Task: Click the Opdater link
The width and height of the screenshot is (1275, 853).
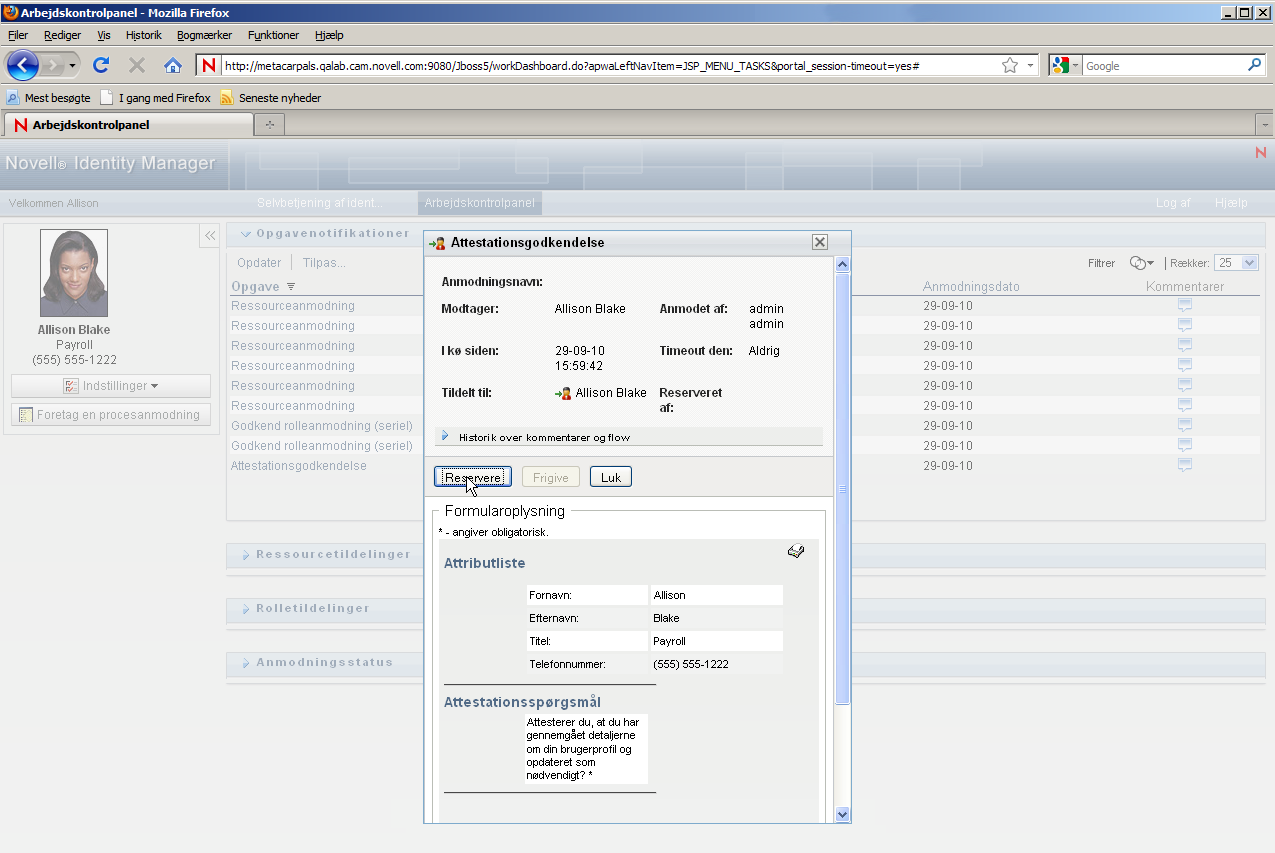Action: pyautogui.click(x=259, y=263)
